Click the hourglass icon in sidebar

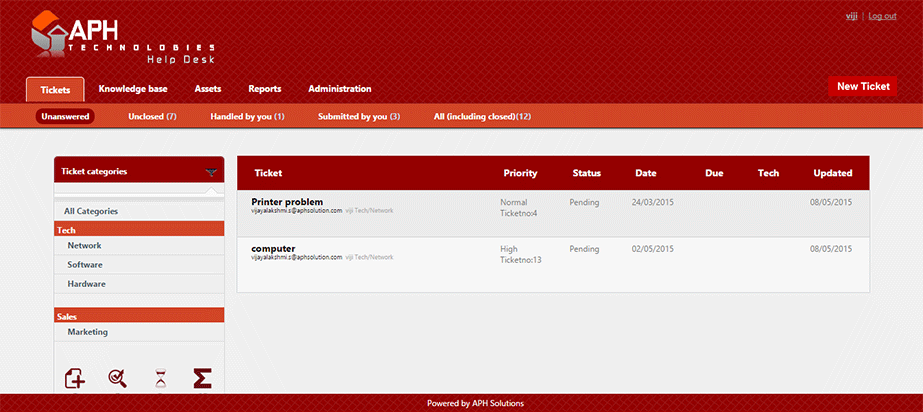click(160, 378)
